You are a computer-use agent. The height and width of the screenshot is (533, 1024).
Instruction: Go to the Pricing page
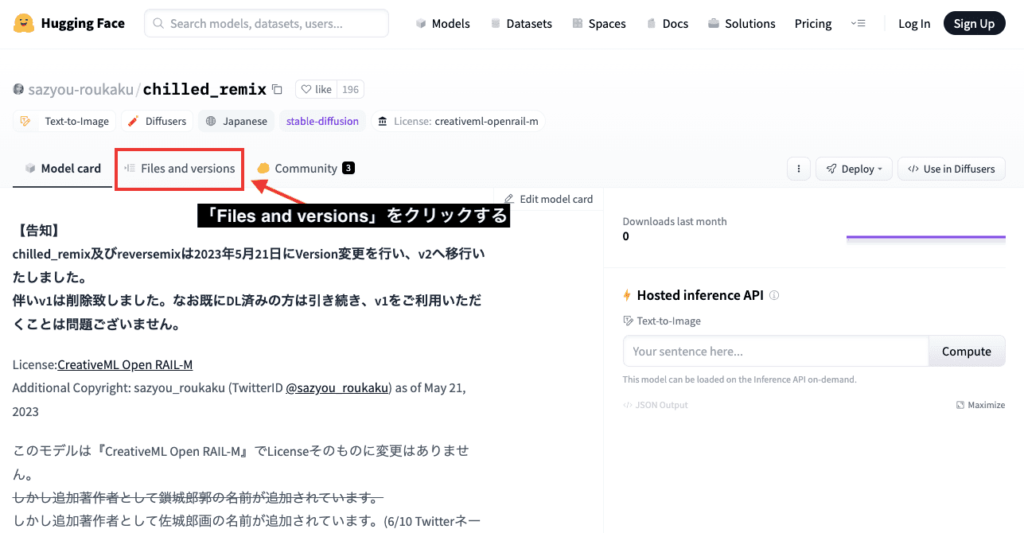(x=813, y=24)
